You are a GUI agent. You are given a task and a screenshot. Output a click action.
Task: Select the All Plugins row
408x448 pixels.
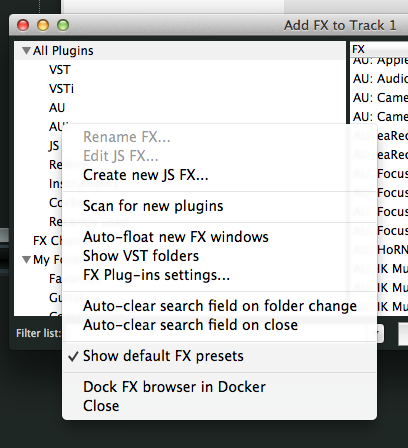coord(180,51)
